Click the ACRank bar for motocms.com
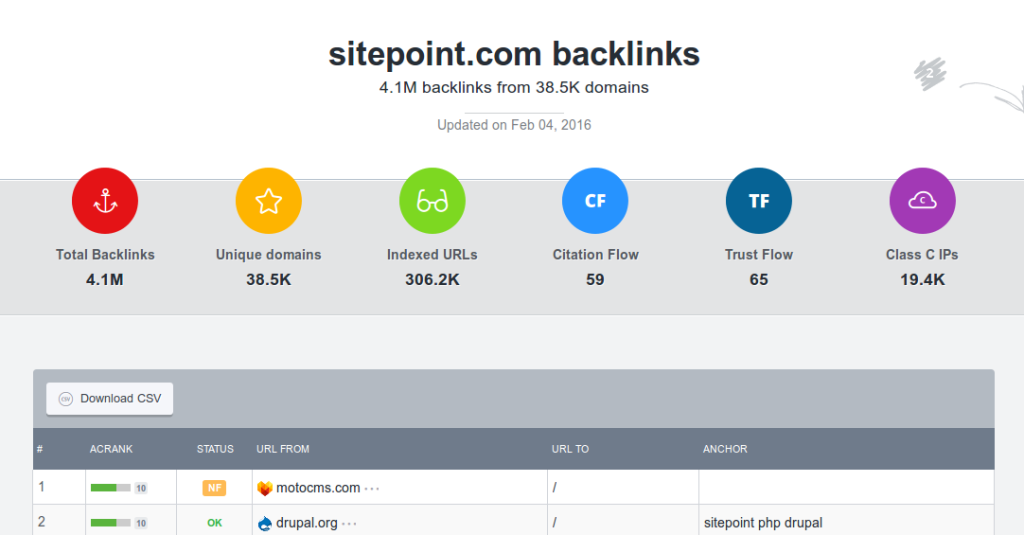The image size is (1024, 535). 111,488
